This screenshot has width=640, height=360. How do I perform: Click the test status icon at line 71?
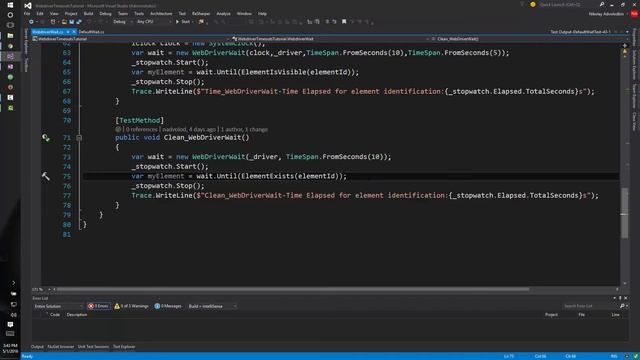(x=46, y=138)
